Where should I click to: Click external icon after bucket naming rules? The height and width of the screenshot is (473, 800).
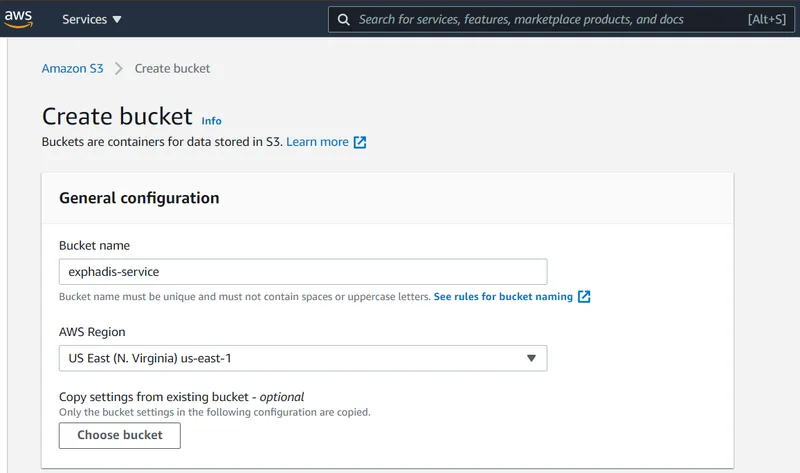click(x=584, y=296)
